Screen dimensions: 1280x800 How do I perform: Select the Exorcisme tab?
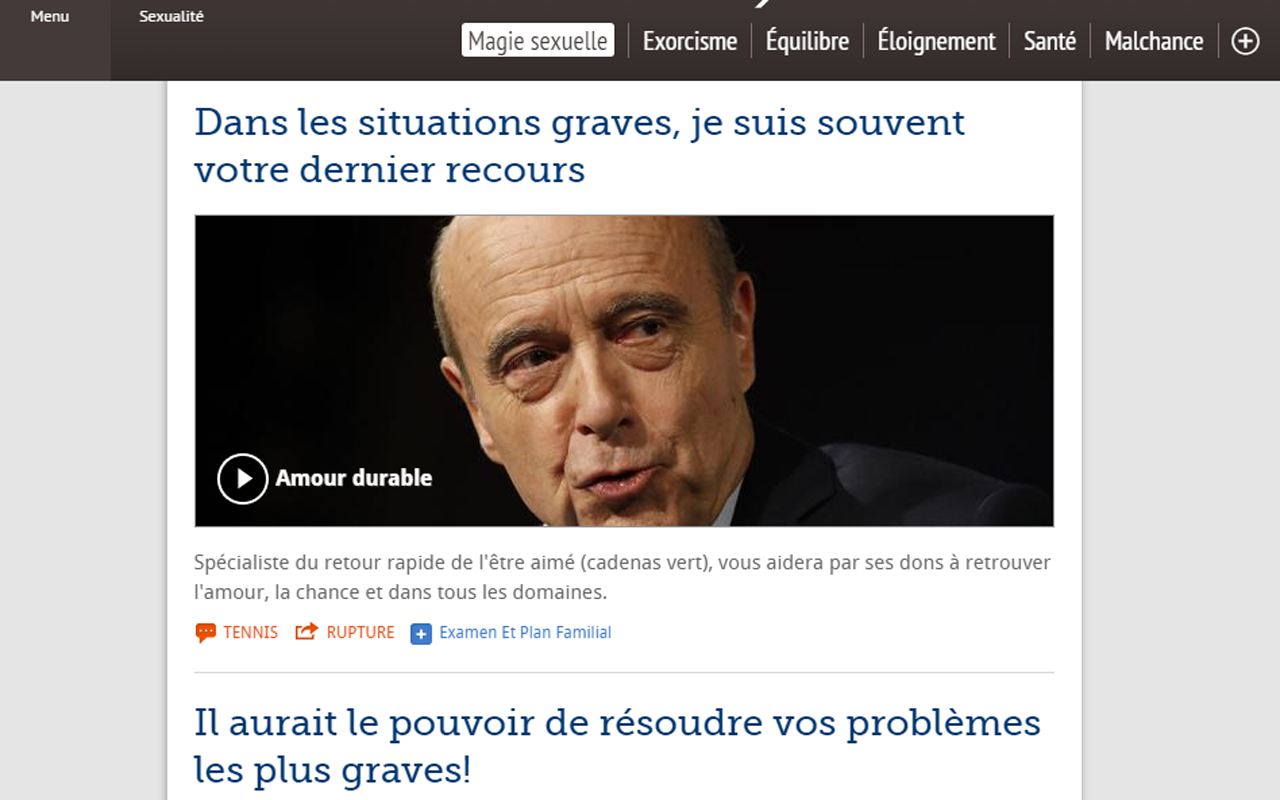click(x=690, y=41)
